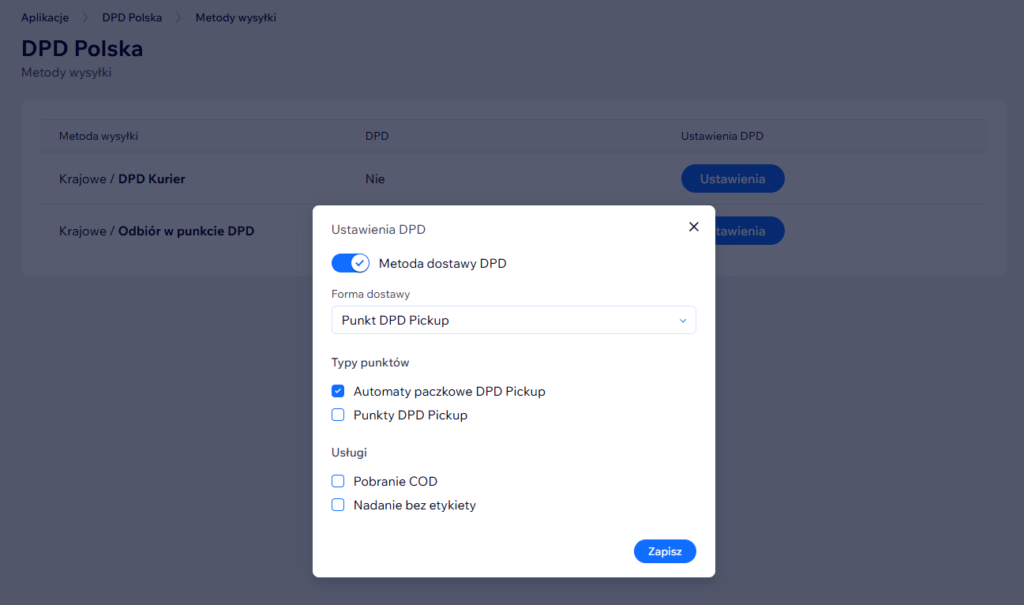Screen dimensions: 1024x605
Task: Open the Punkt DPD Pickup combo box
Action: pyautogui.click(x=513, y=321)
